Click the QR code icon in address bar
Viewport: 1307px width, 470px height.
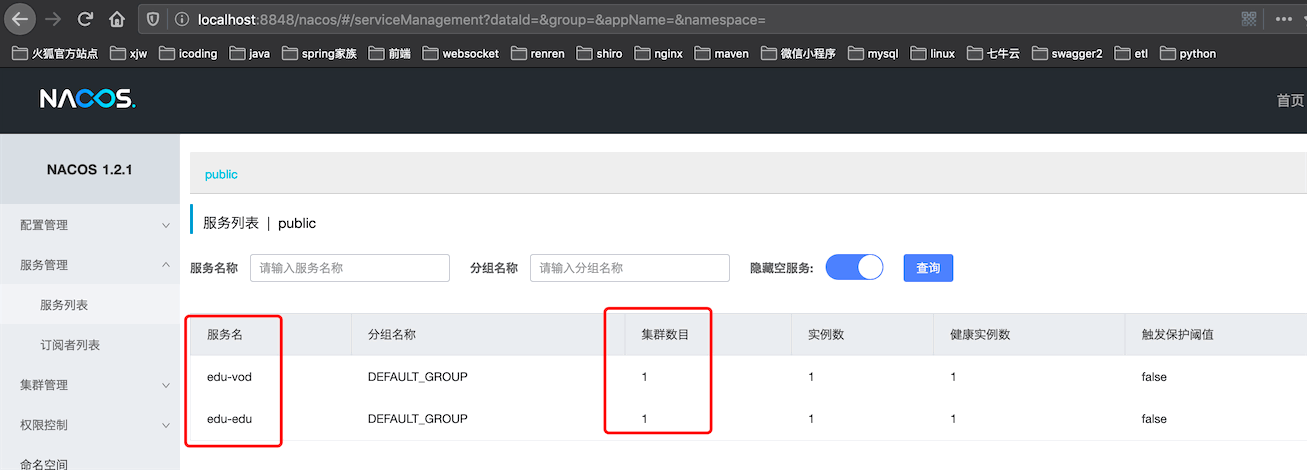[1249, 19]
